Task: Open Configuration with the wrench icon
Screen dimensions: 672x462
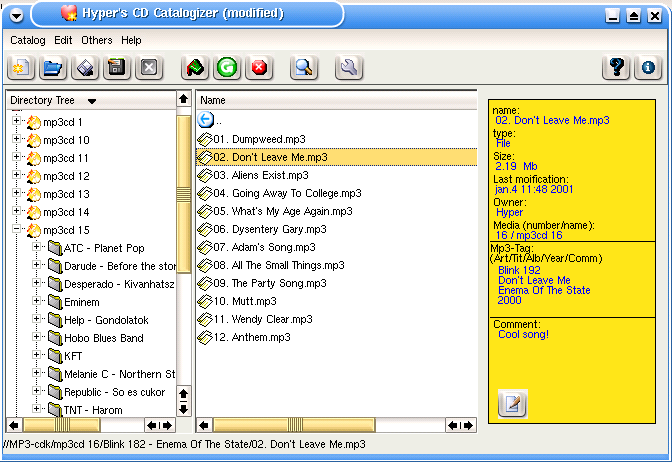Action: coord(349,67)
